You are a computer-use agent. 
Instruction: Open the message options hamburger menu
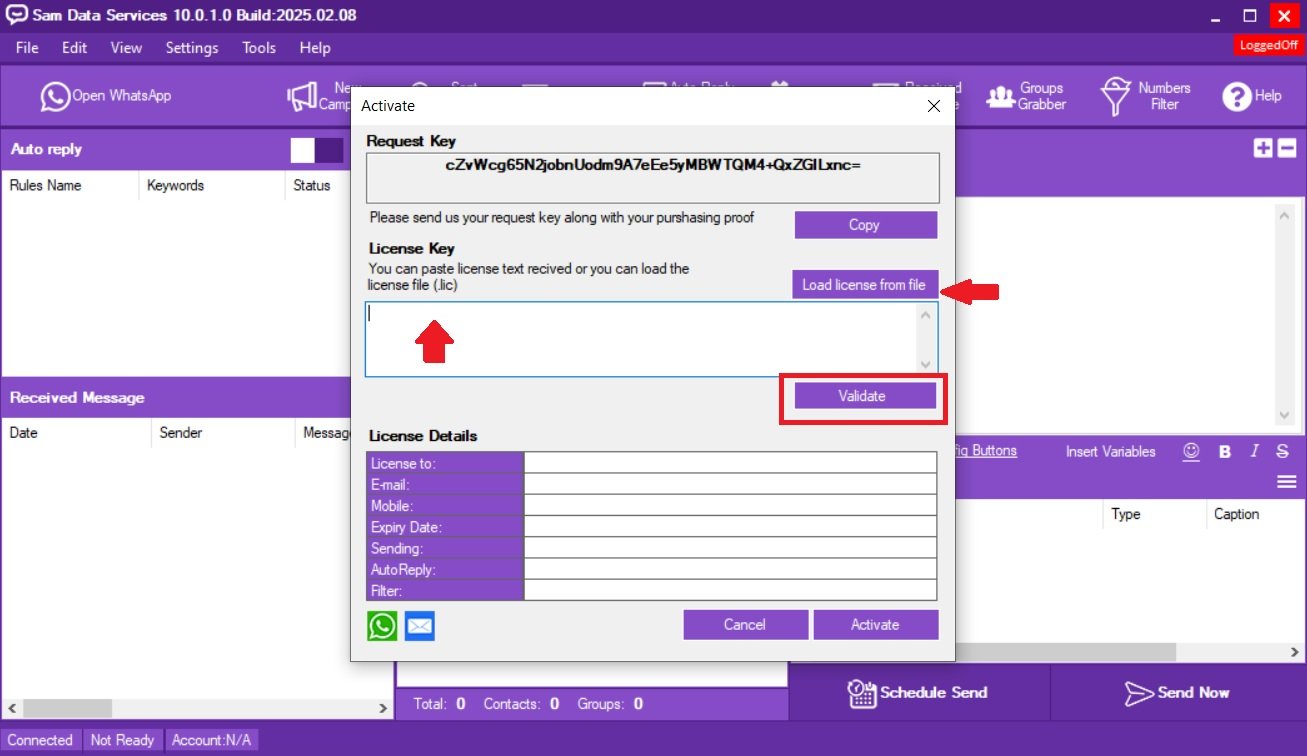coord(1286,481)
